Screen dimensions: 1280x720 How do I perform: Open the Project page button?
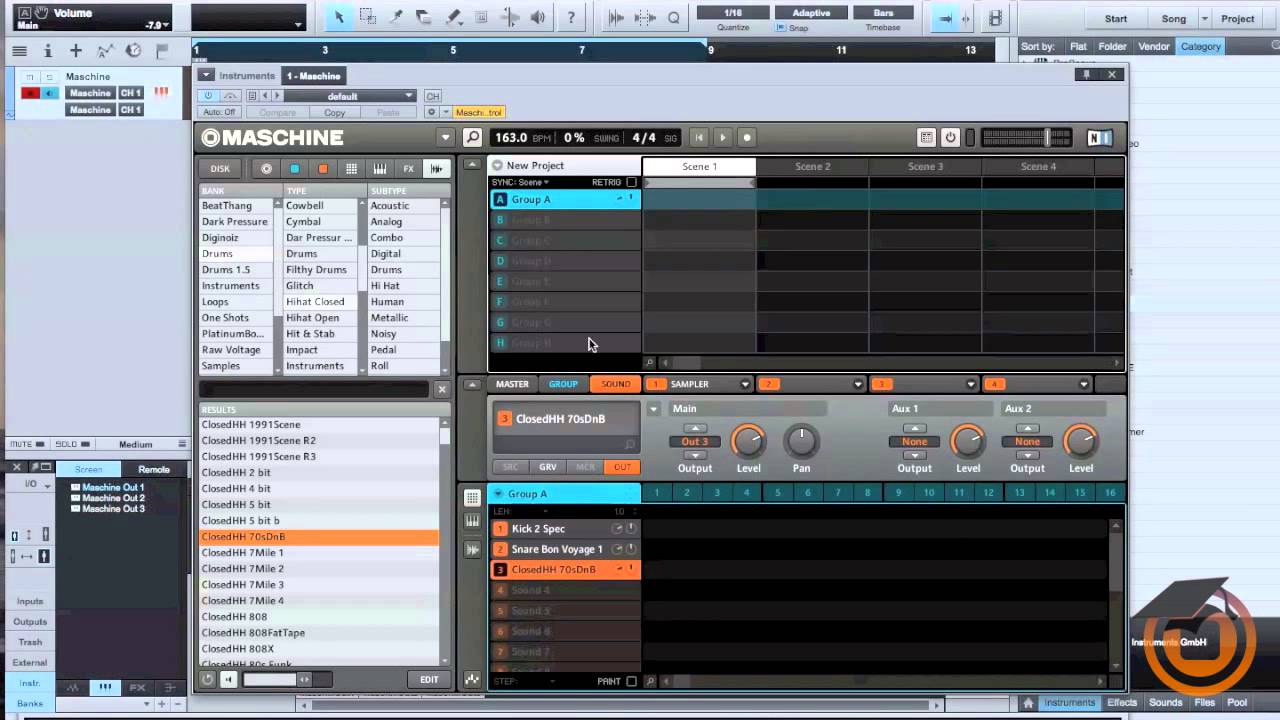(x=1237, y=18)
